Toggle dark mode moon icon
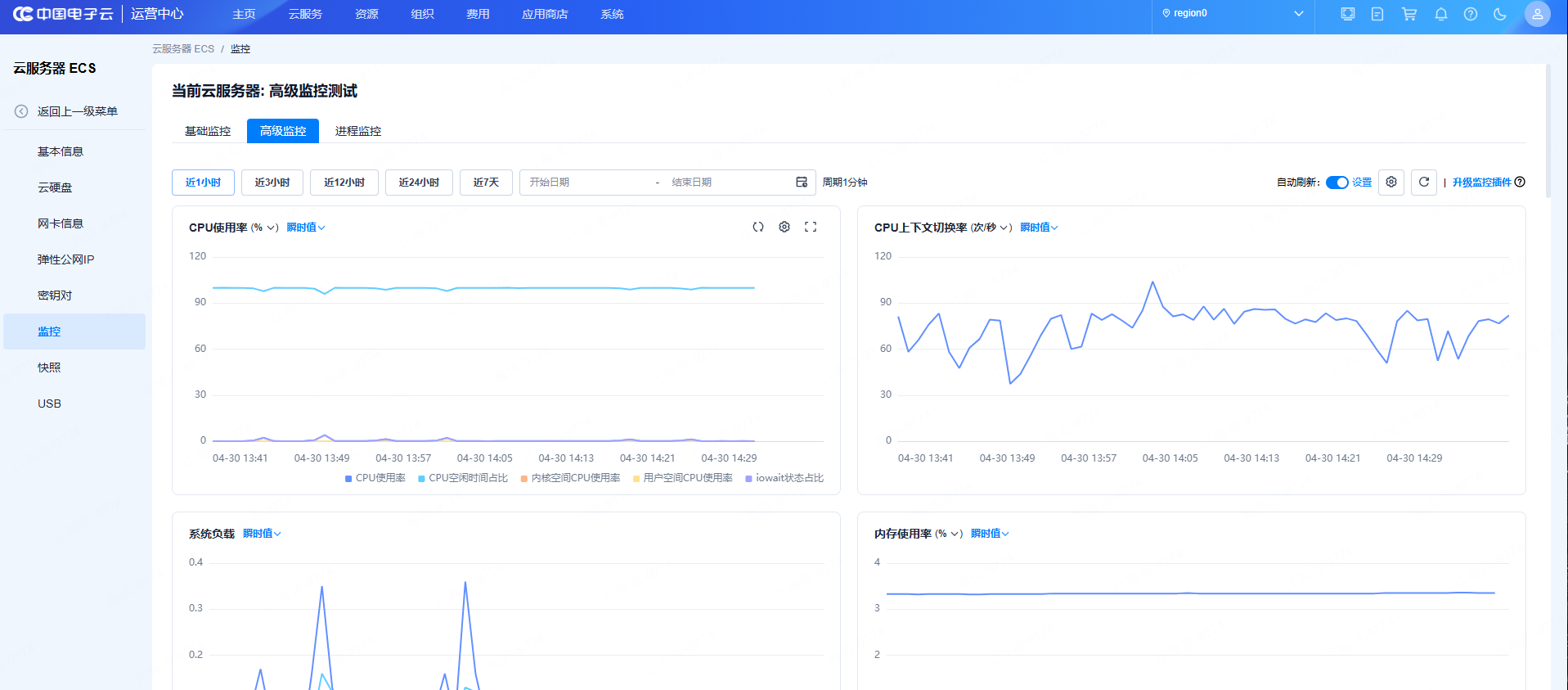Image resolution: width=1568 pixels, height=690 pixels. pos(1499,14)
